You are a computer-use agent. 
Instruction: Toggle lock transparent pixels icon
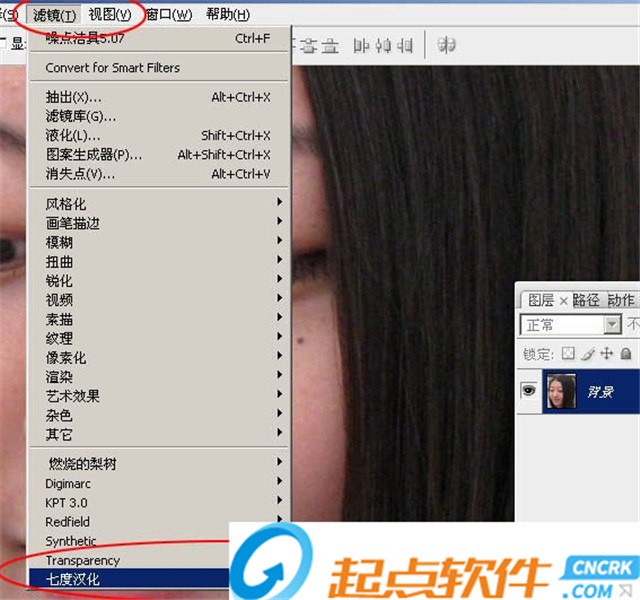tap(568, 353)
